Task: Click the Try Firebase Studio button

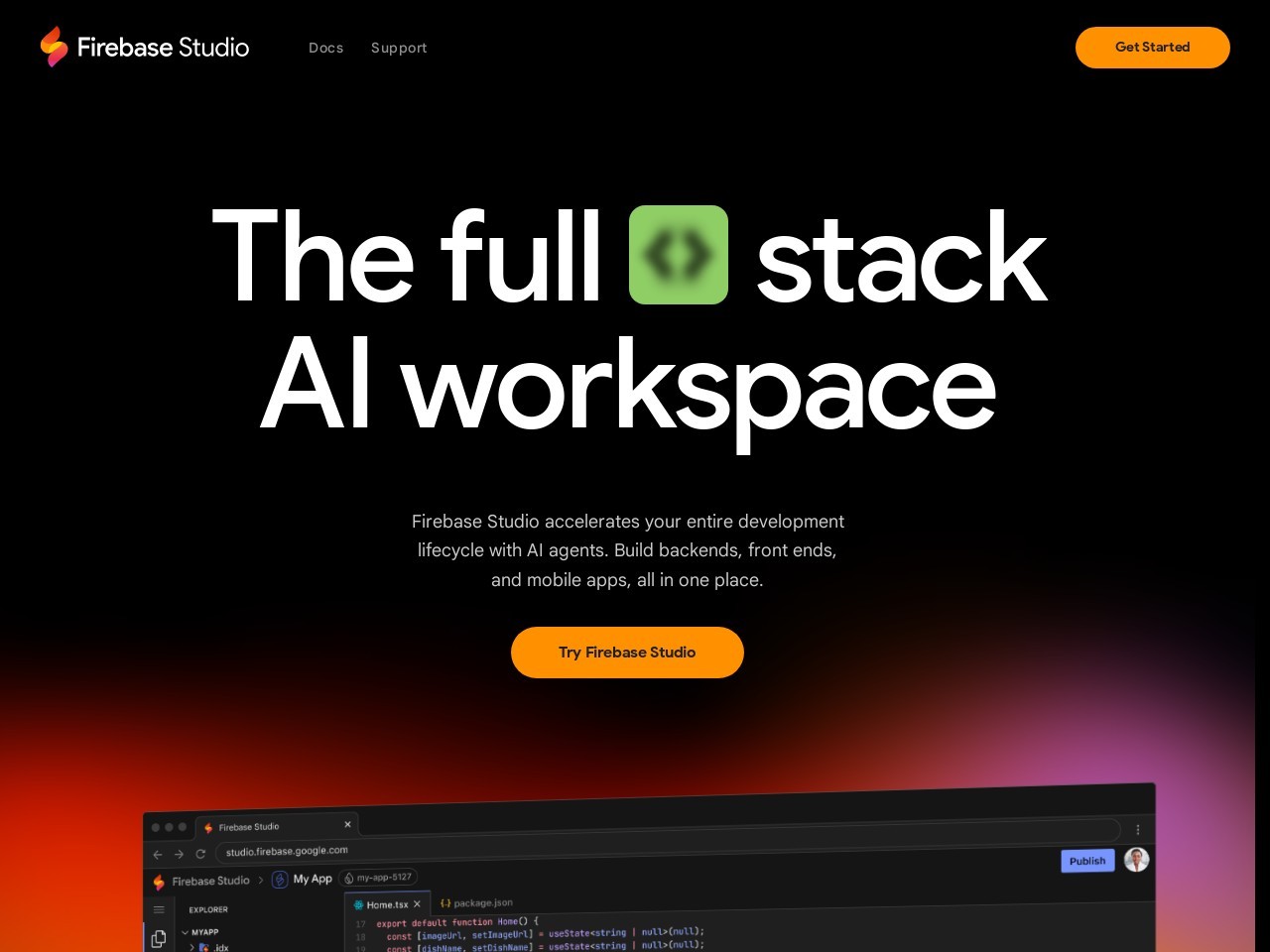Action: [627, 652]
